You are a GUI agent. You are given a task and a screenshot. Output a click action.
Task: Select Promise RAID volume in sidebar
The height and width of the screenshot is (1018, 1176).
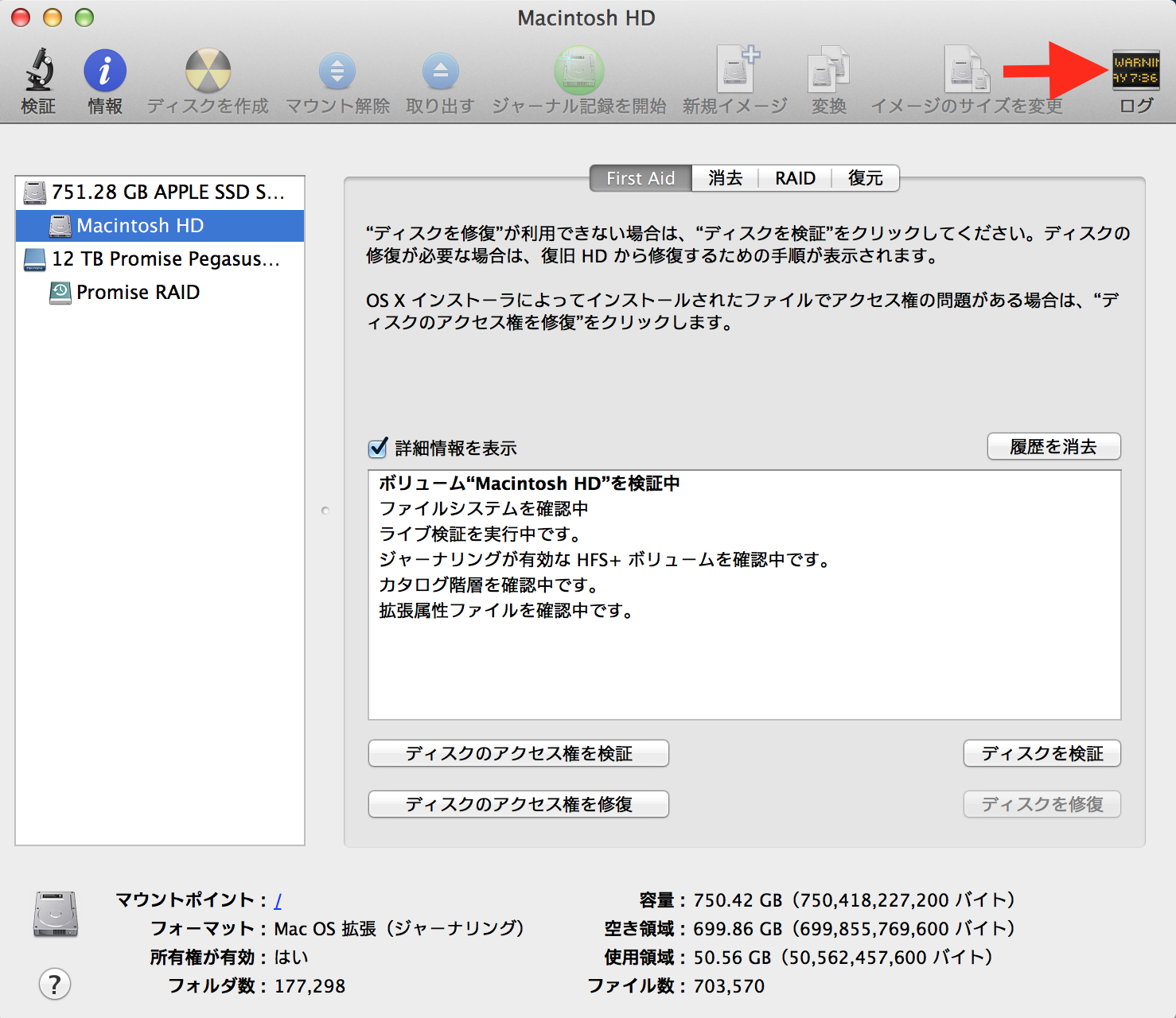(x=138, y=293)
